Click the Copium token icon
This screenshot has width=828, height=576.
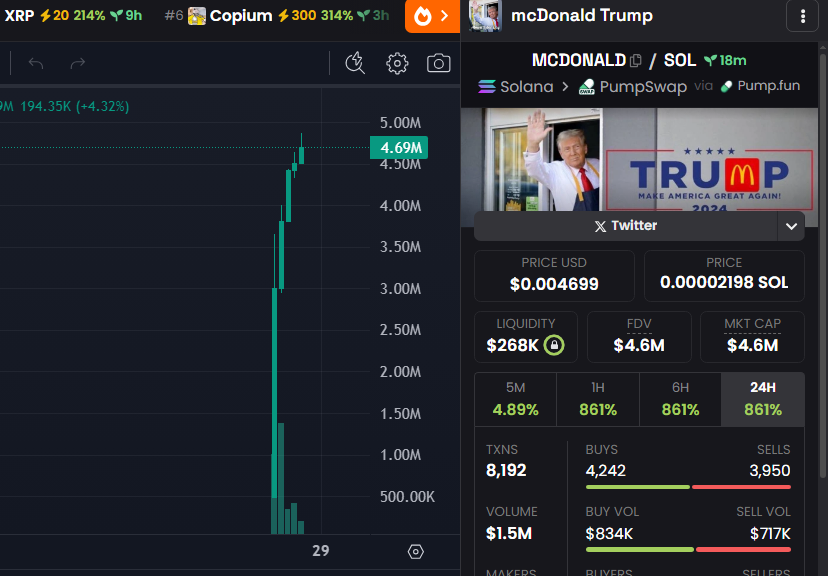coord(196,16)
